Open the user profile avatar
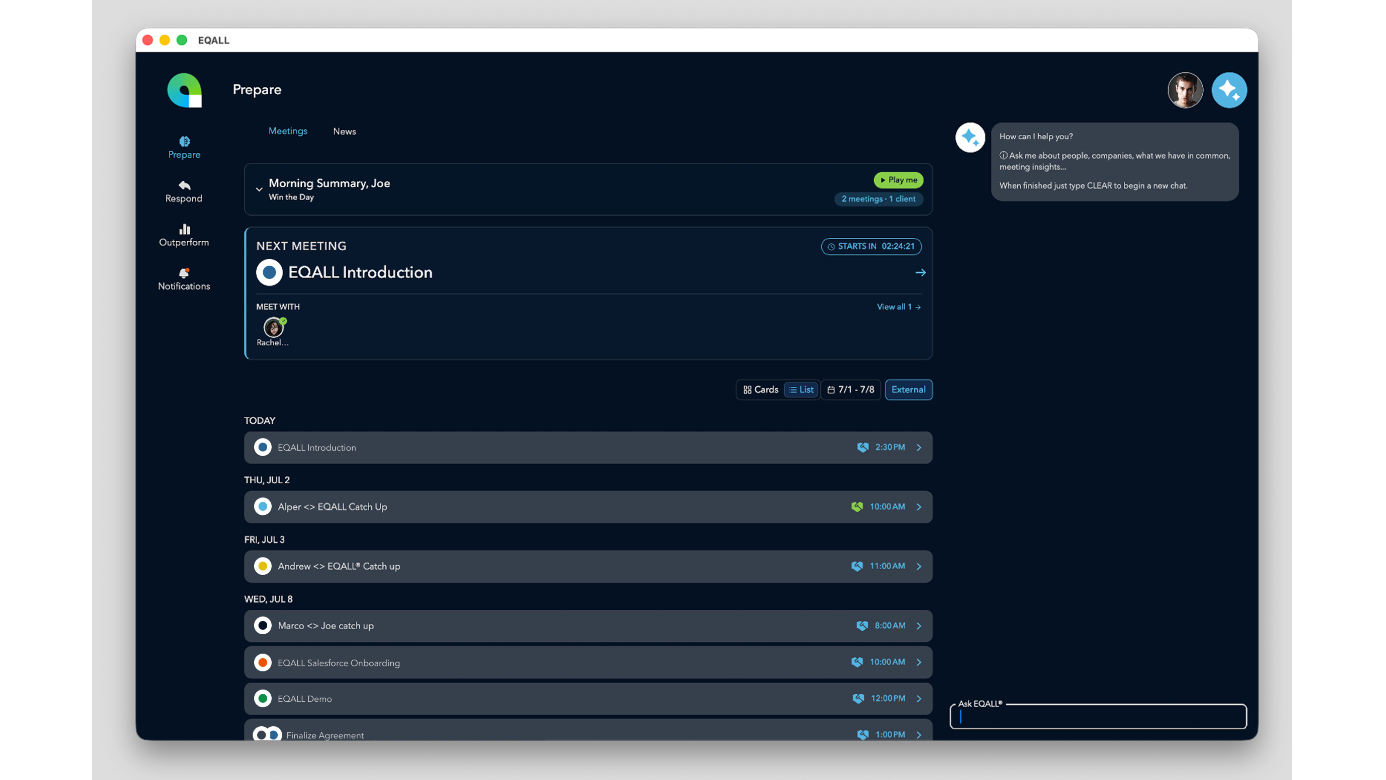Screen dimensions: 1386x780 (1185, 91)
